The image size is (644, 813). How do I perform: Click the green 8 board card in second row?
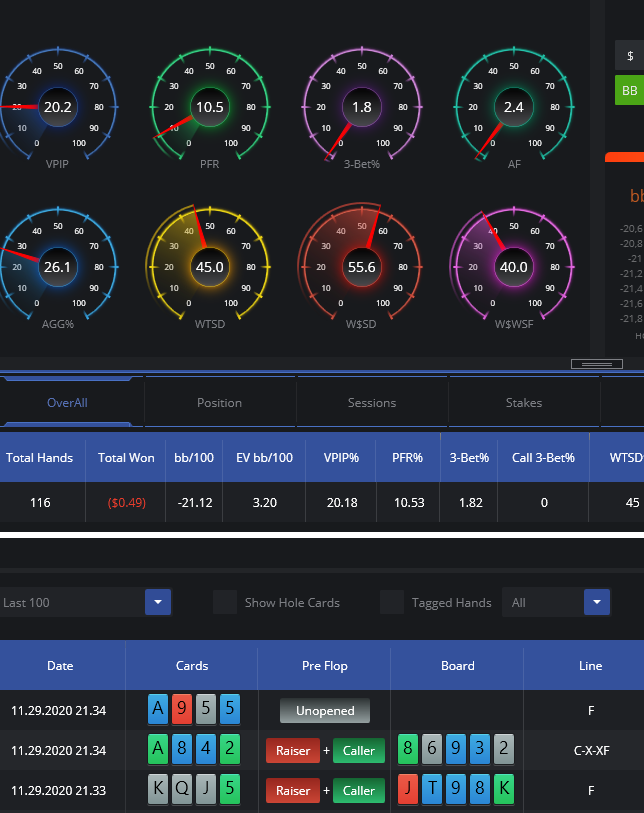pos(408,749)
